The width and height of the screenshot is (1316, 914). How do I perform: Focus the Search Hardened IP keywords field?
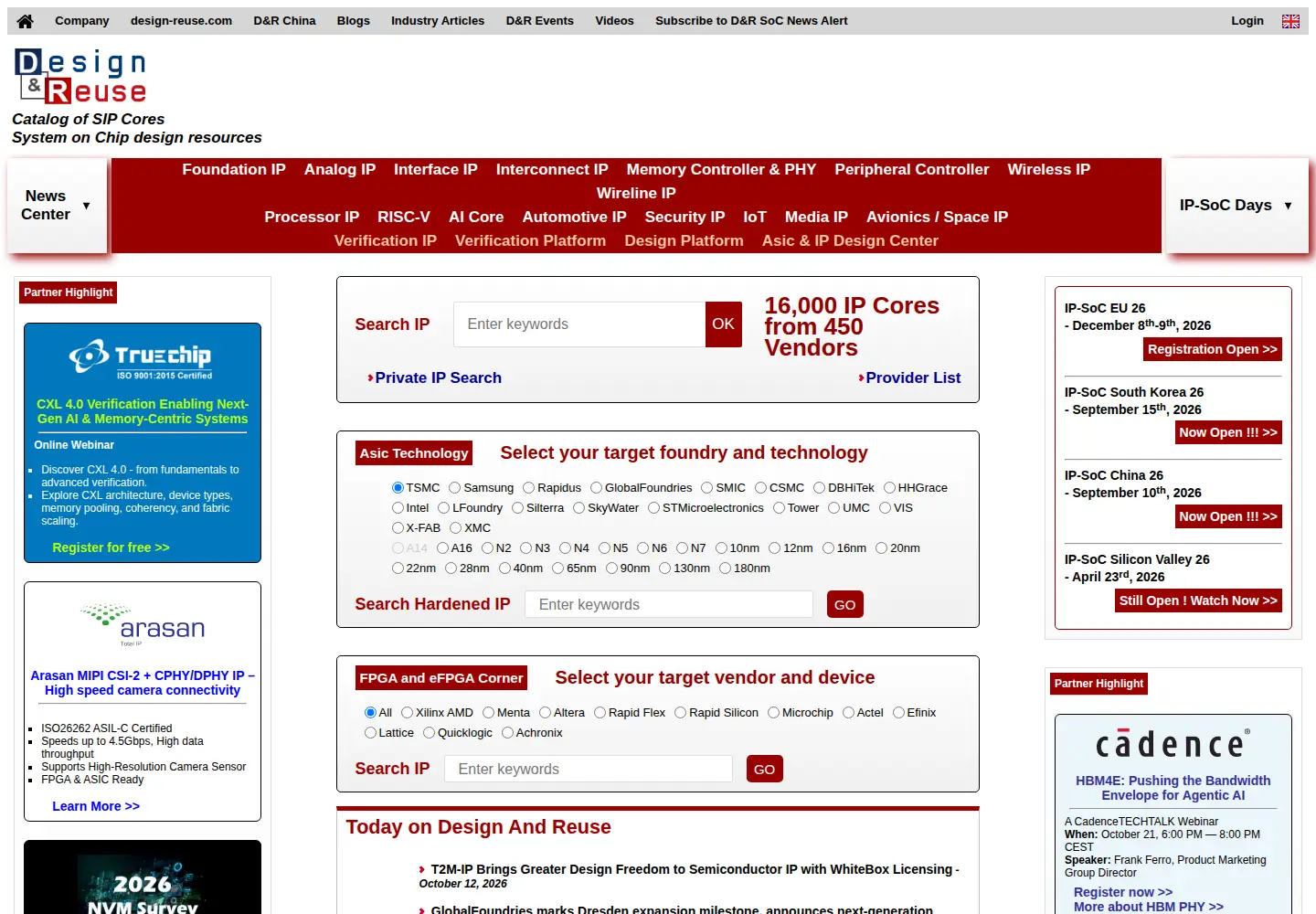pyautogui.click(x=669, y=604)
